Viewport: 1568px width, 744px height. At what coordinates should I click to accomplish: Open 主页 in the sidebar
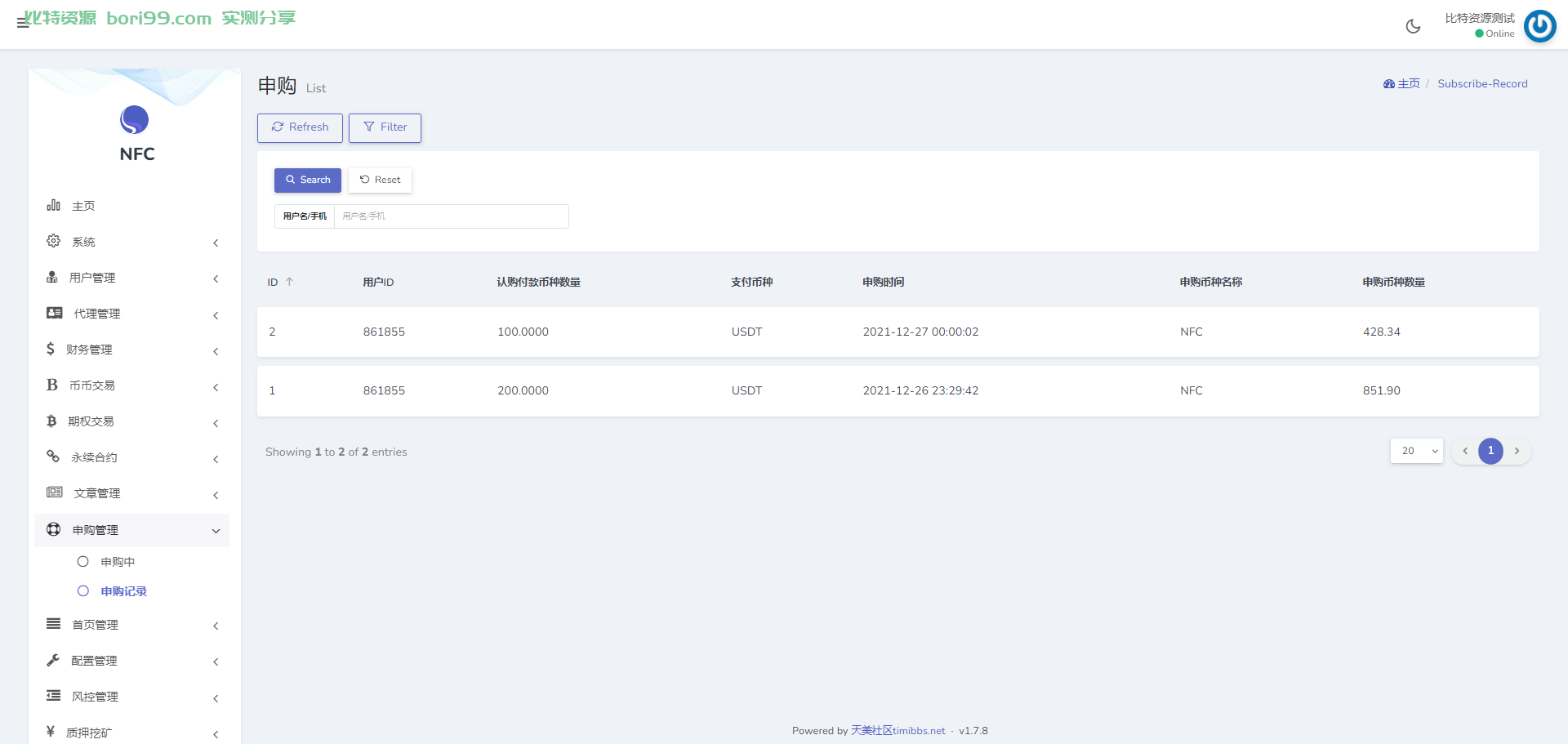pyautogui.click(x=83, y=206)
